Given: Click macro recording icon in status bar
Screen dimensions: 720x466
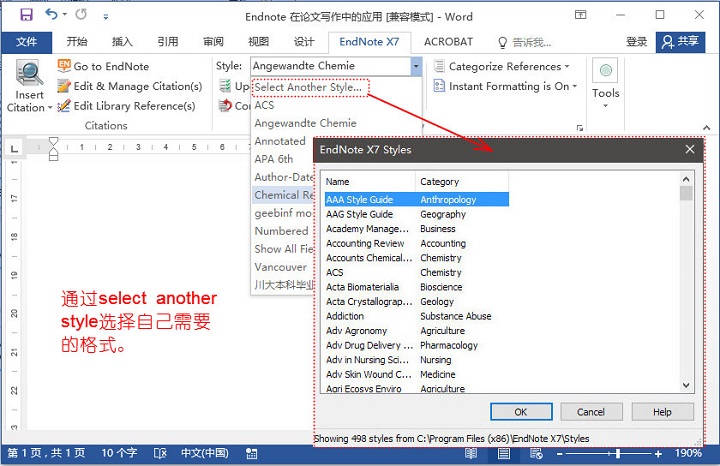Looking at the screenshot, I should [x=251, y=454].
